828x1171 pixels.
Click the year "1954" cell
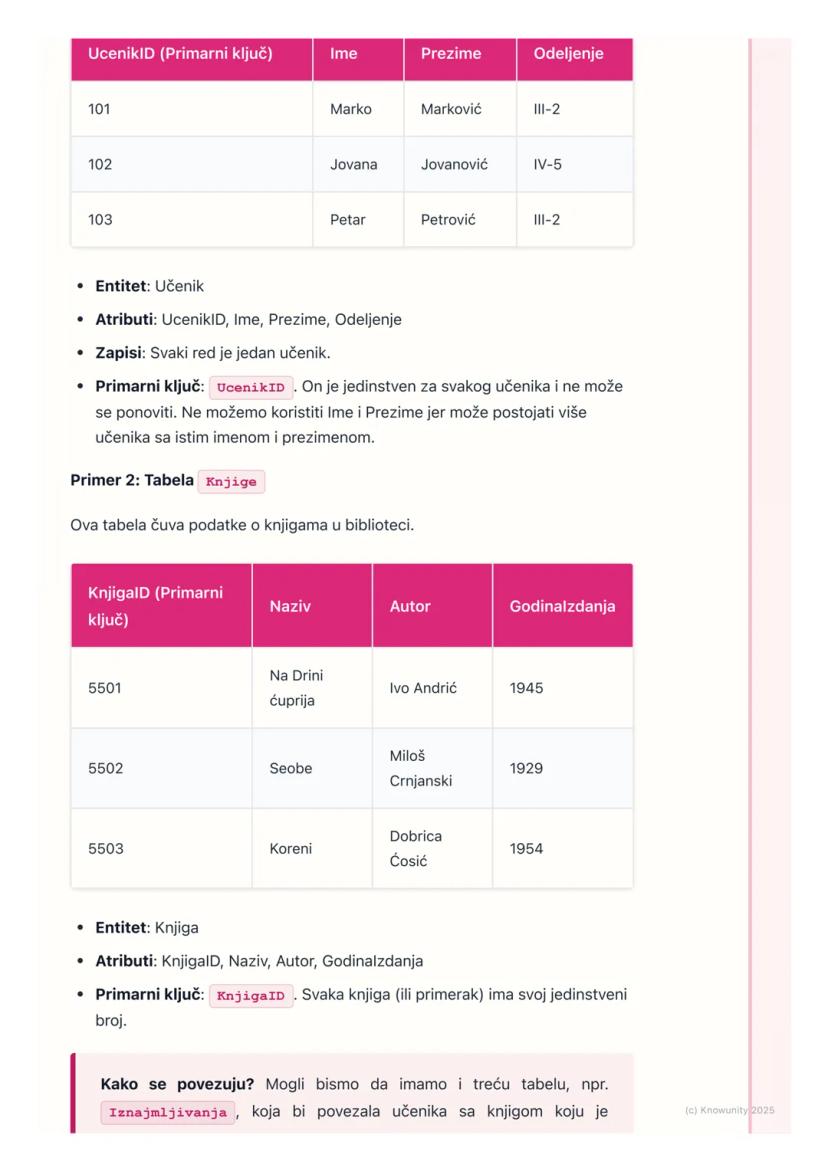point(526,849)
